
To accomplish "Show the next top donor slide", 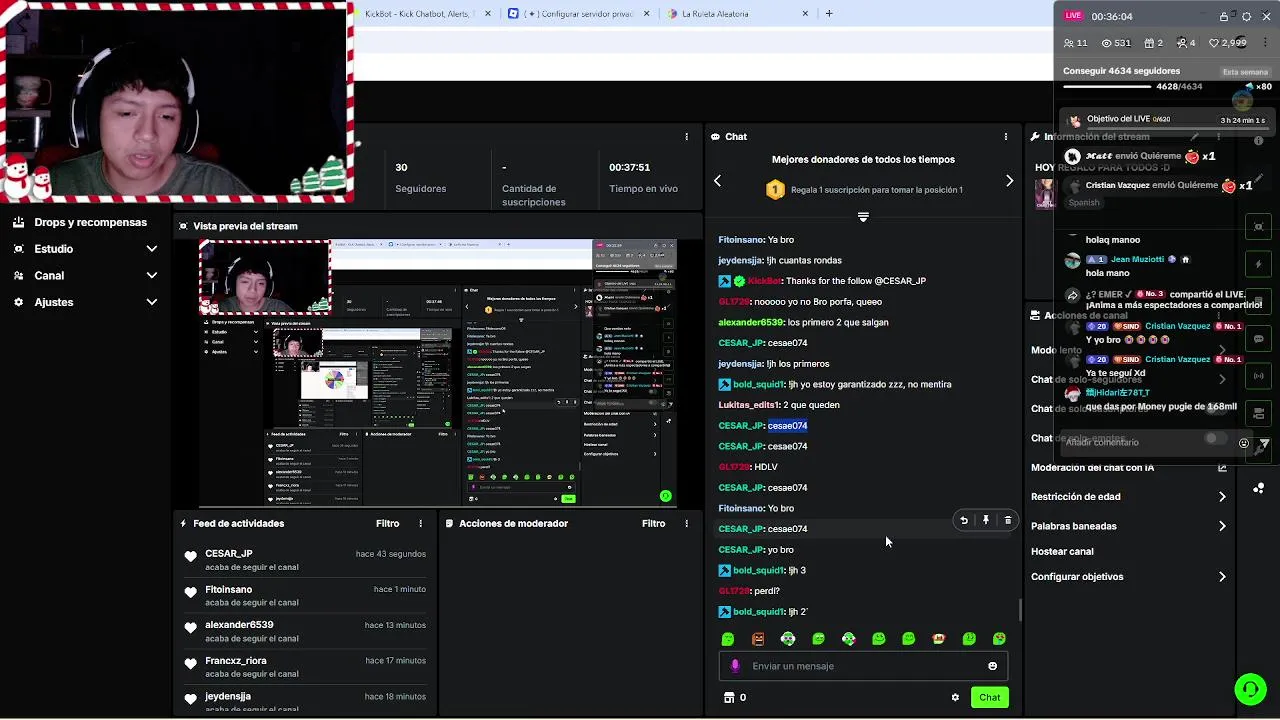I will (1009, 181).
